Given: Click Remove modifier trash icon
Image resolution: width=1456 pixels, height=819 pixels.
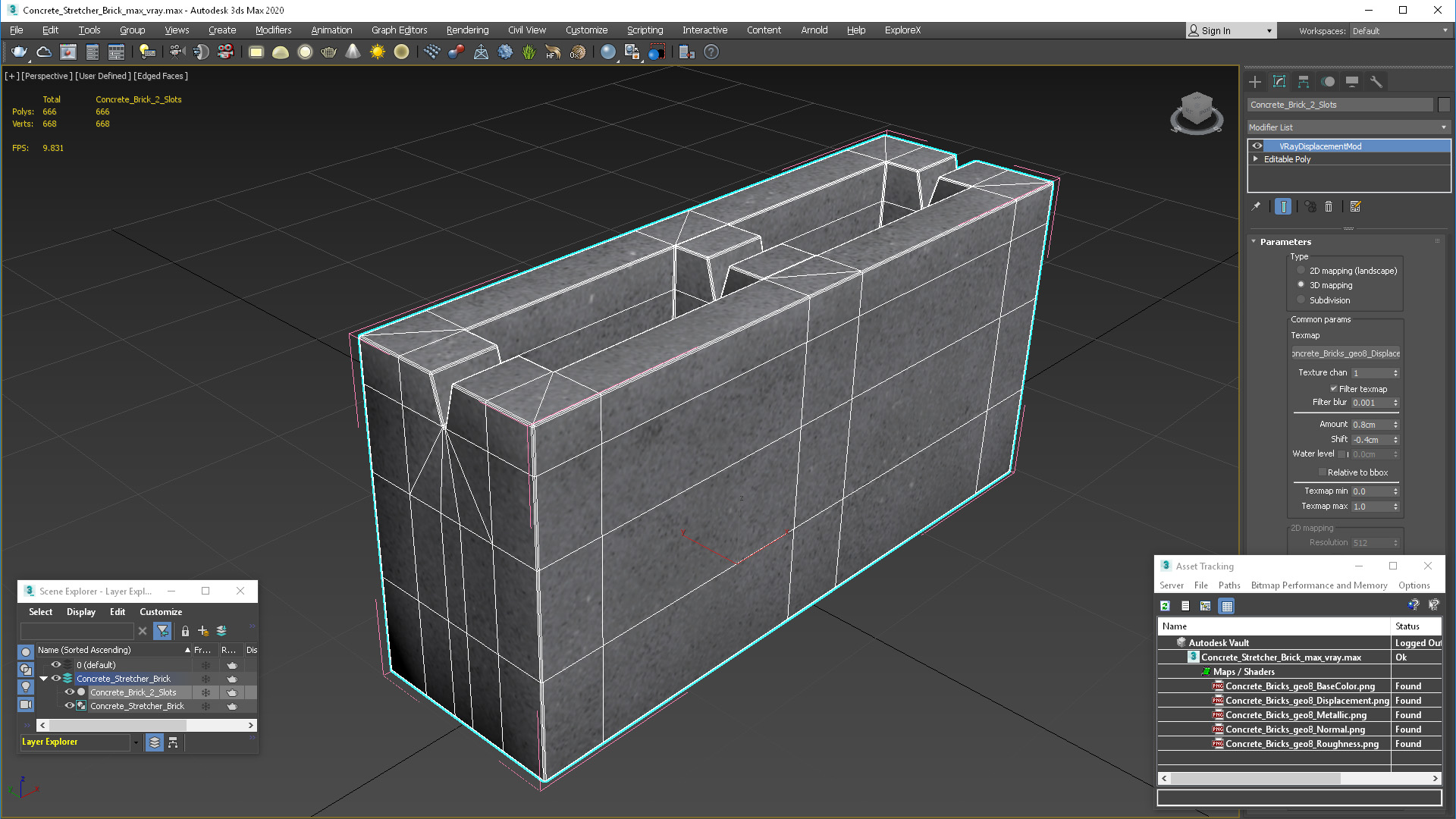Looking at the screenshot, I should (1329, 206).
